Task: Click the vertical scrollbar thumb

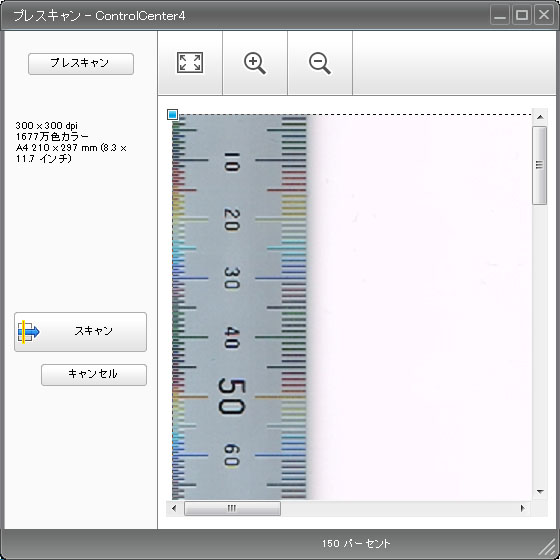Action: click(x=539, y=165)
